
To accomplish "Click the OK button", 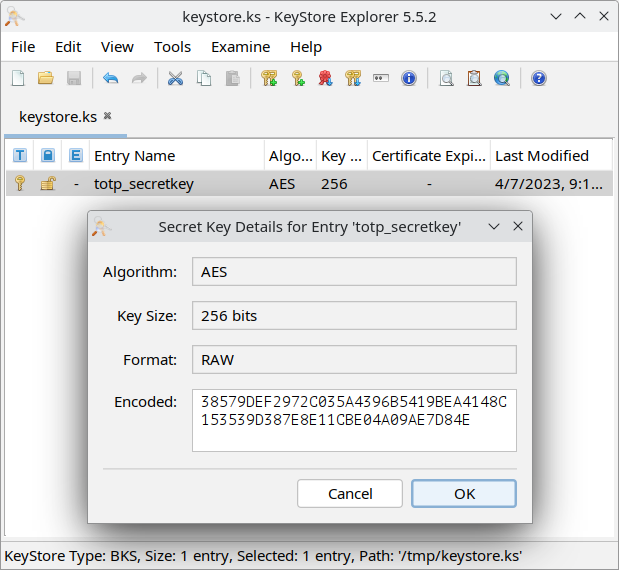I will click(464, 493).
